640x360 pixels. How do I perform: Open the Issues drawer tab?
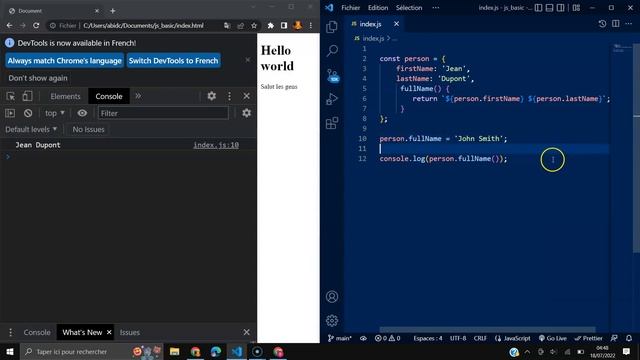pyautogui.click(x=130, y=332)
